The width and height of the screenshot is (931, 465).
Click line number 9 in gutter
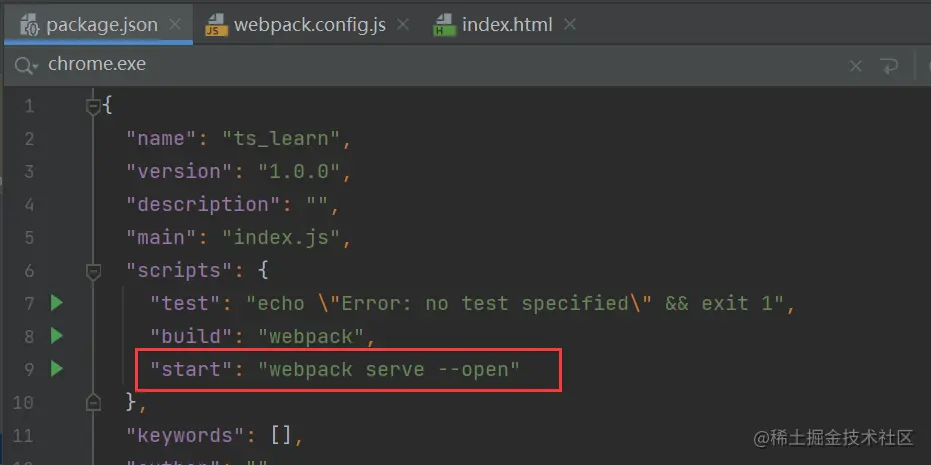coord(28,369)
